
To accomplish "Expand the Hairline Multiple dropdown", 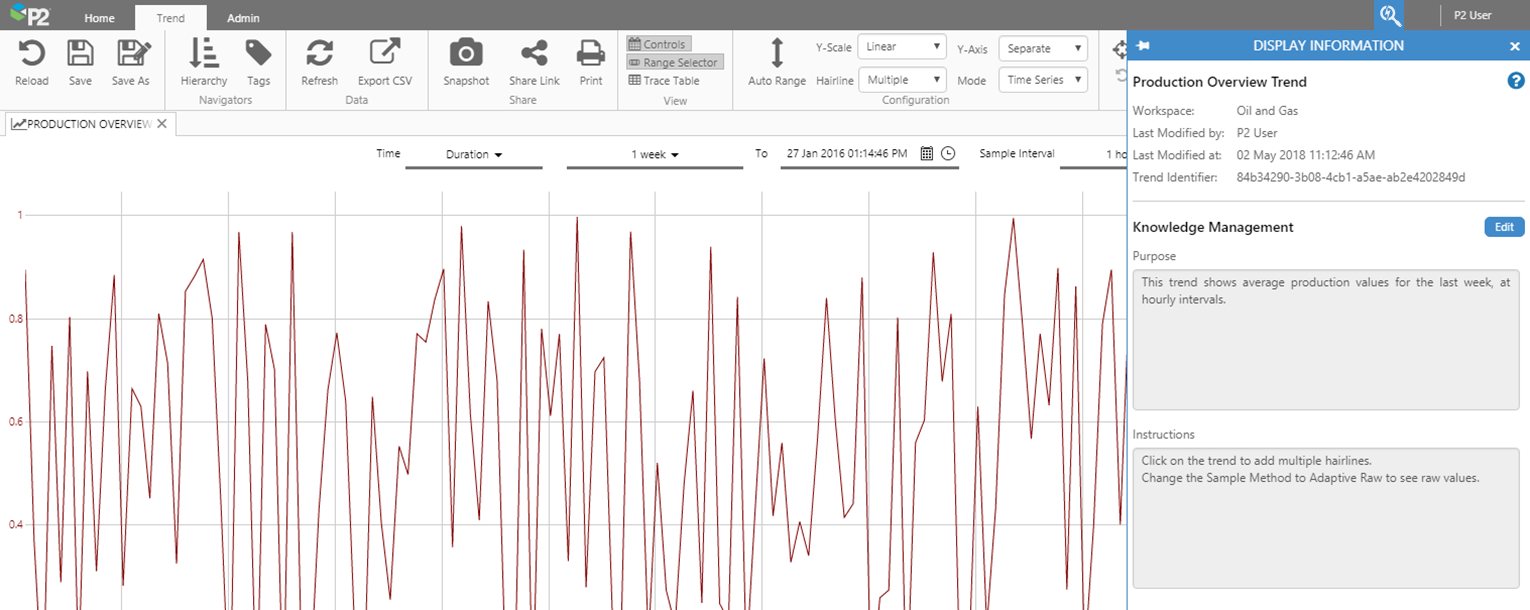I will [901, 80].
